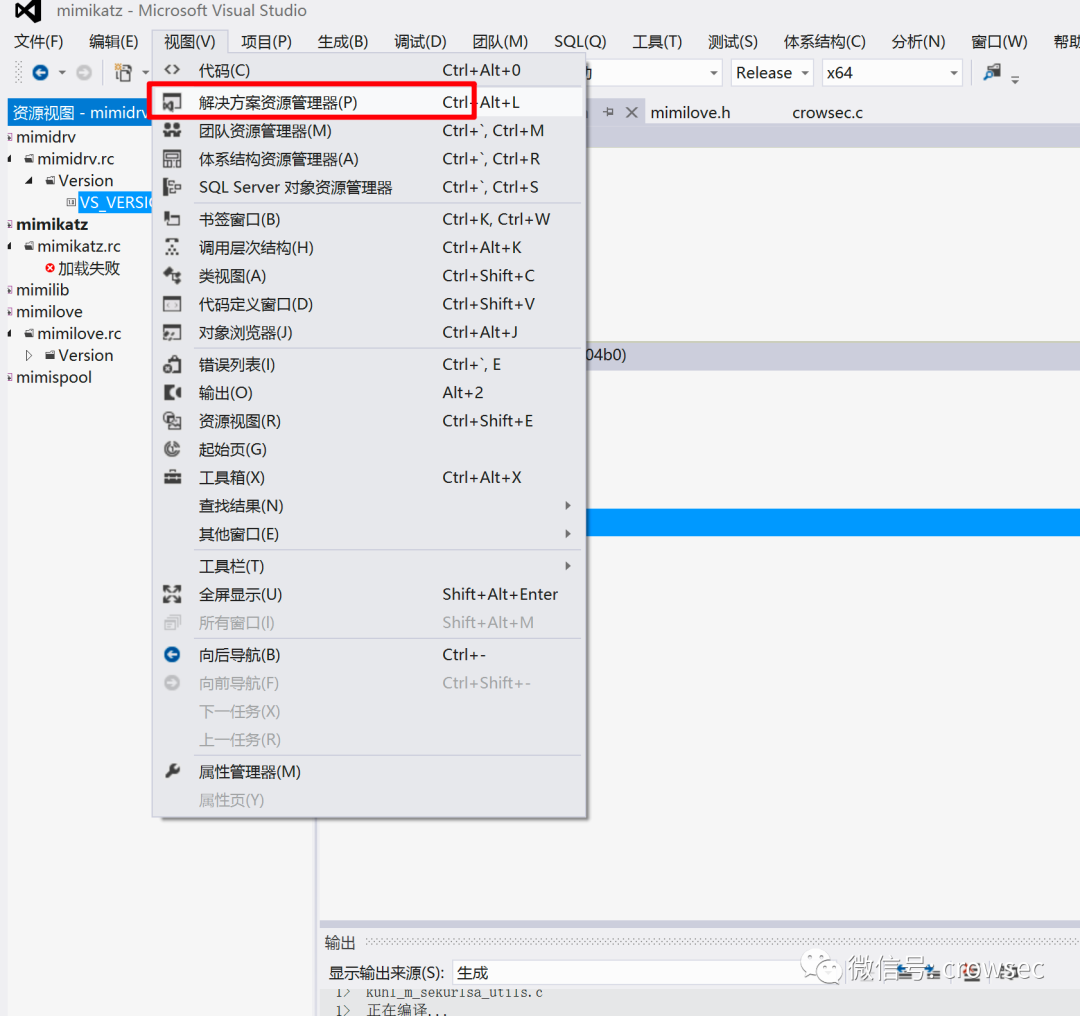Choose 全屏显示(U) from View menu
The image size is (1080, 1016).
(x=368, y=594)
